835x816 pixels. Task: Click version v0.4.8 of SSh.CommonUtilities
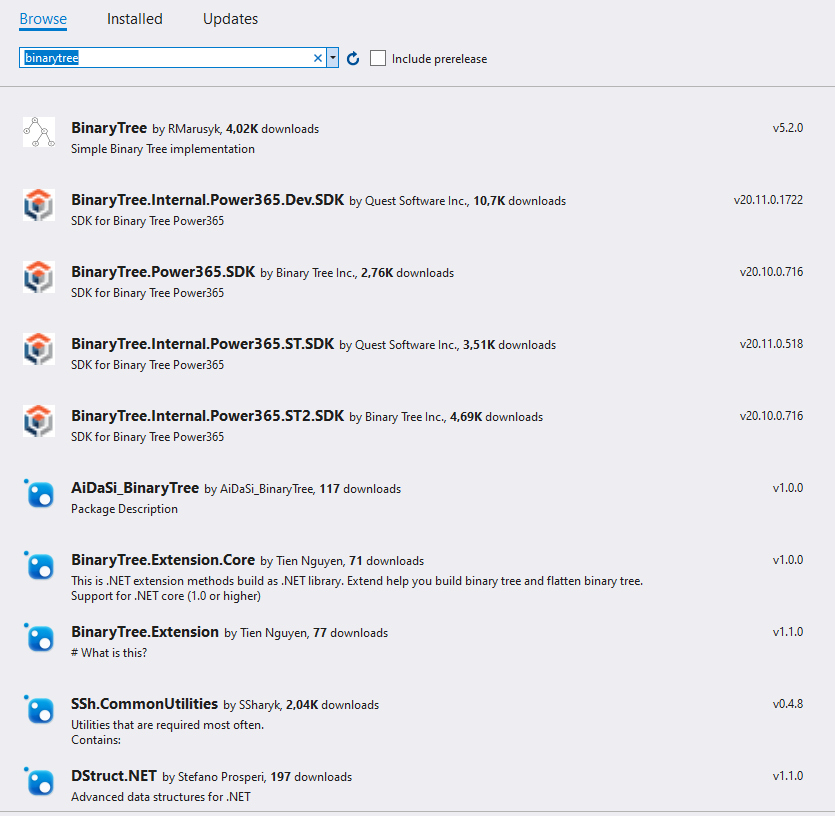(x=788, y=704)
